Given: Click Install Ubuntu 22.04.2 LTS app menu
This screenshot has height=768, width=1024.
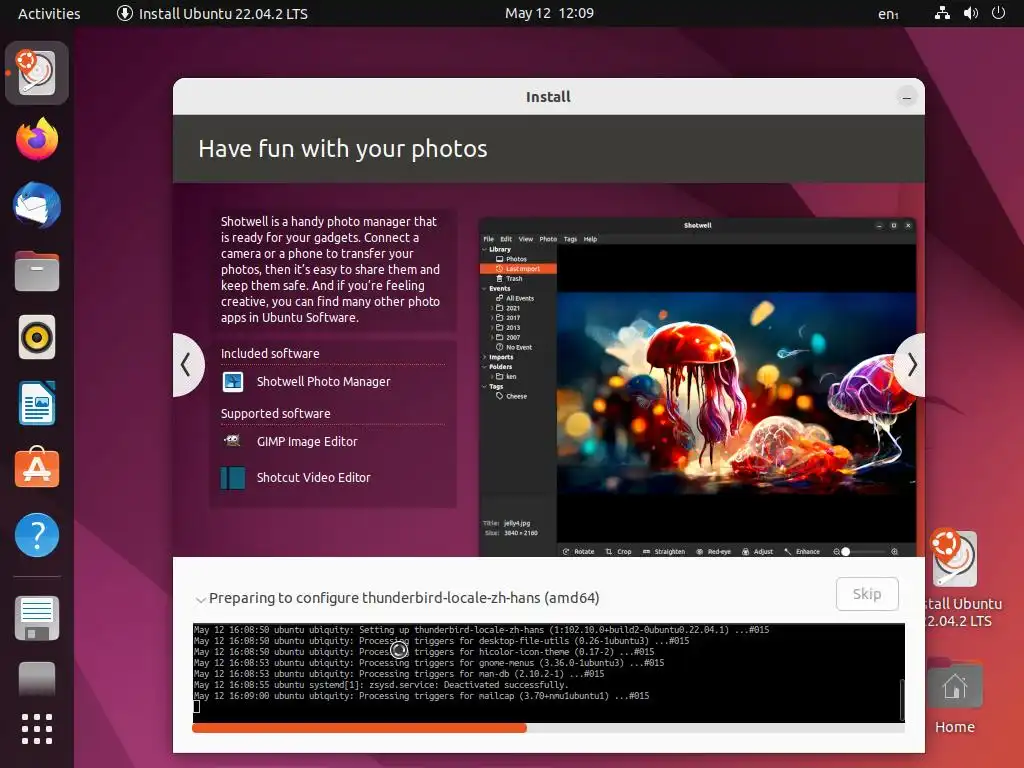Looking at the screenshot, I should [x=212, y=14].
